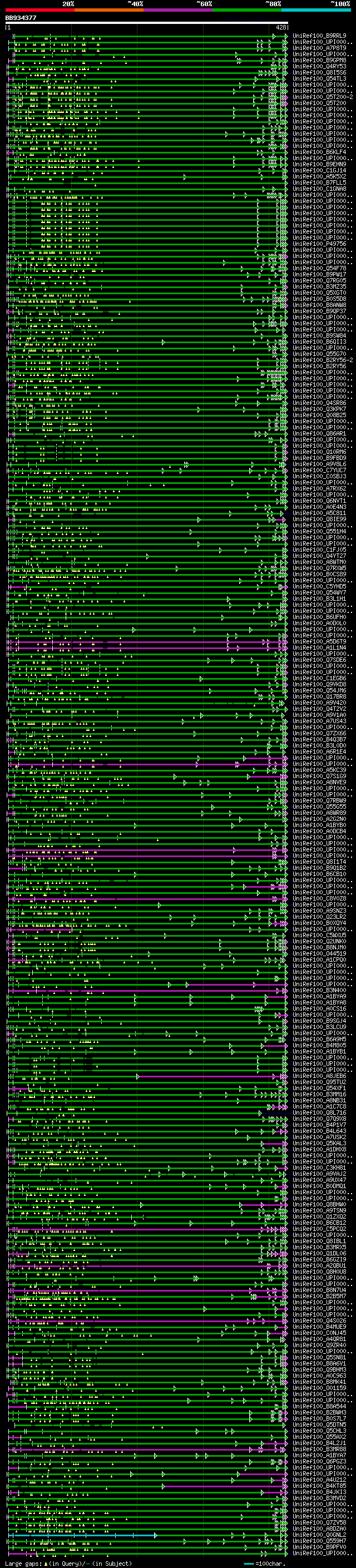Click the UniRef100_B4KT85 label
Screen dimensions: 356x1568
[x=319, y=1486]
